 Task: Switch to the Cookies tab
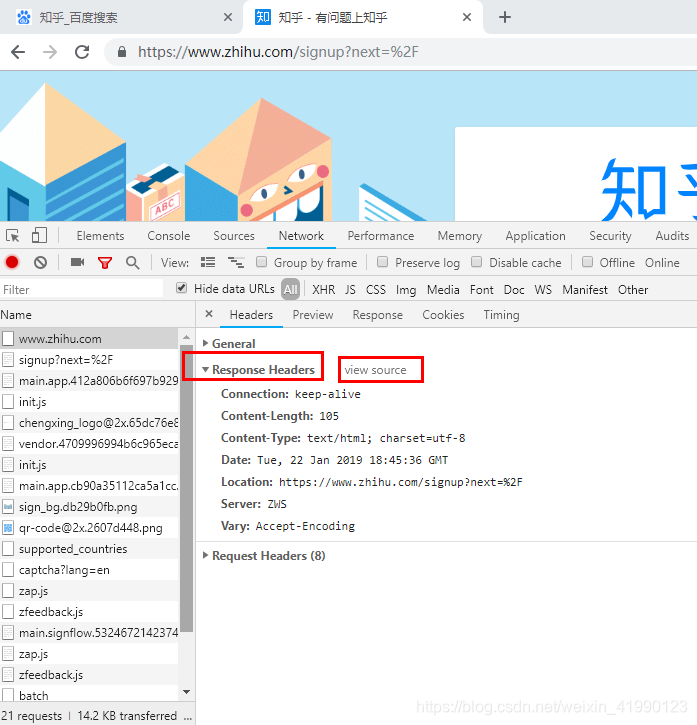pos(443,315)
